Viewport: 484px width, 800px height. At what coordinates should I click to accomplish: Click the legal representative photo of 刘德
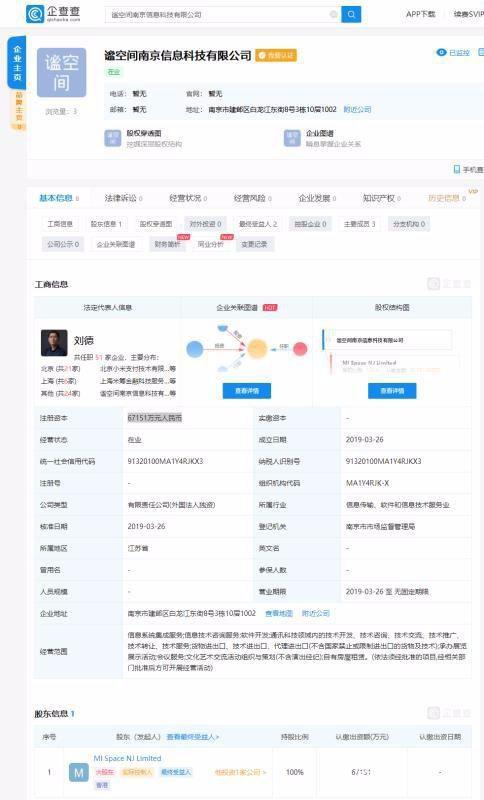point(54,343)
